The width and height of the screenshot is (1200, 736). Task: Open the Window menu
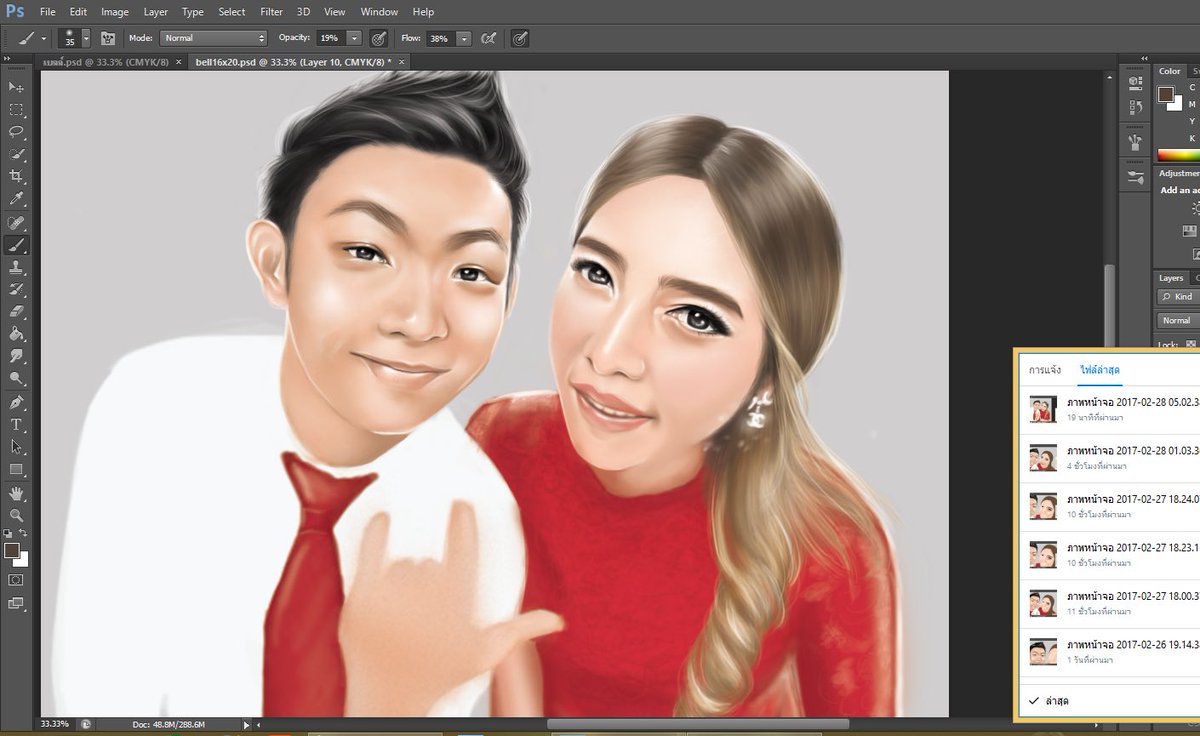pyautogui.click(x=379, y=12)
